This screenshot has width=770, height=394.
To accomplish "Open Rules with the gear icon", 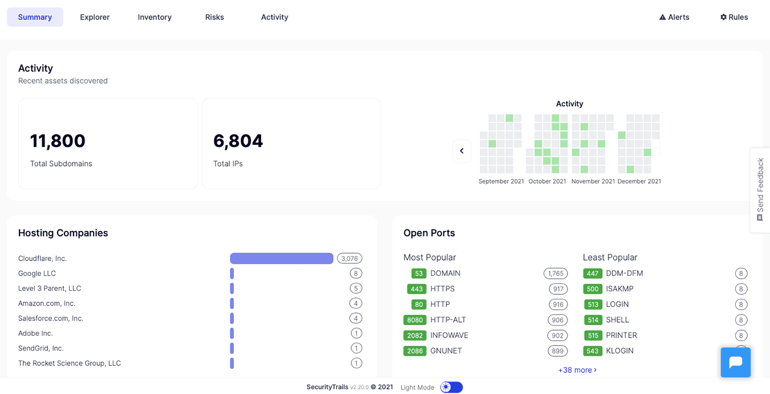I will [x=734, y=17].
